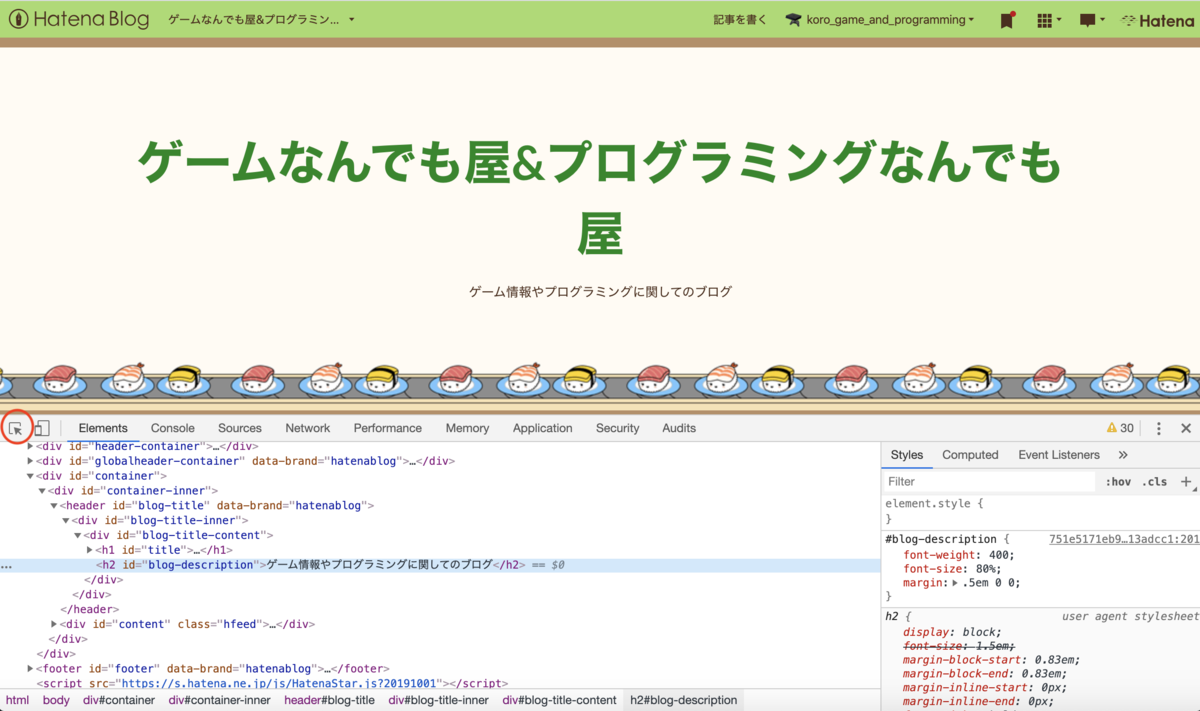Expand the header-container div node
The height and width of the screenshot is (711, 1200).
coord(31,446)
